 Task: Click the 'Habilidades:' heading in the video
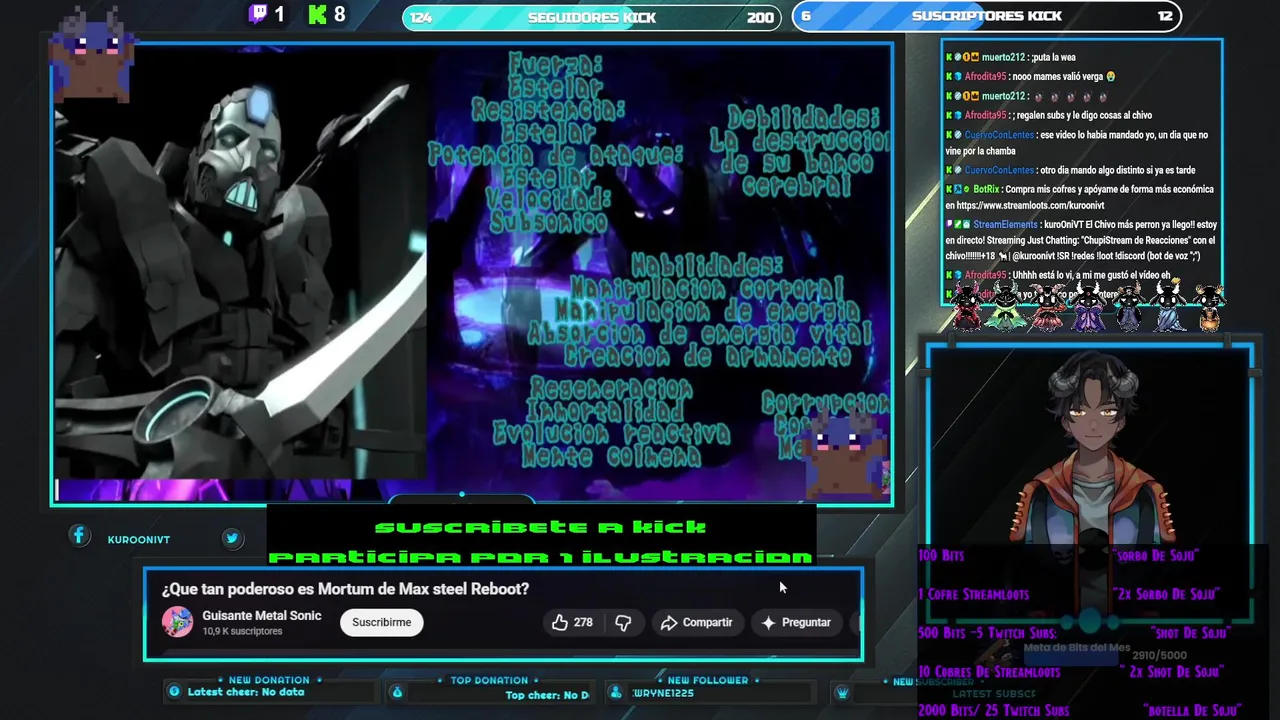coord(706,265)
